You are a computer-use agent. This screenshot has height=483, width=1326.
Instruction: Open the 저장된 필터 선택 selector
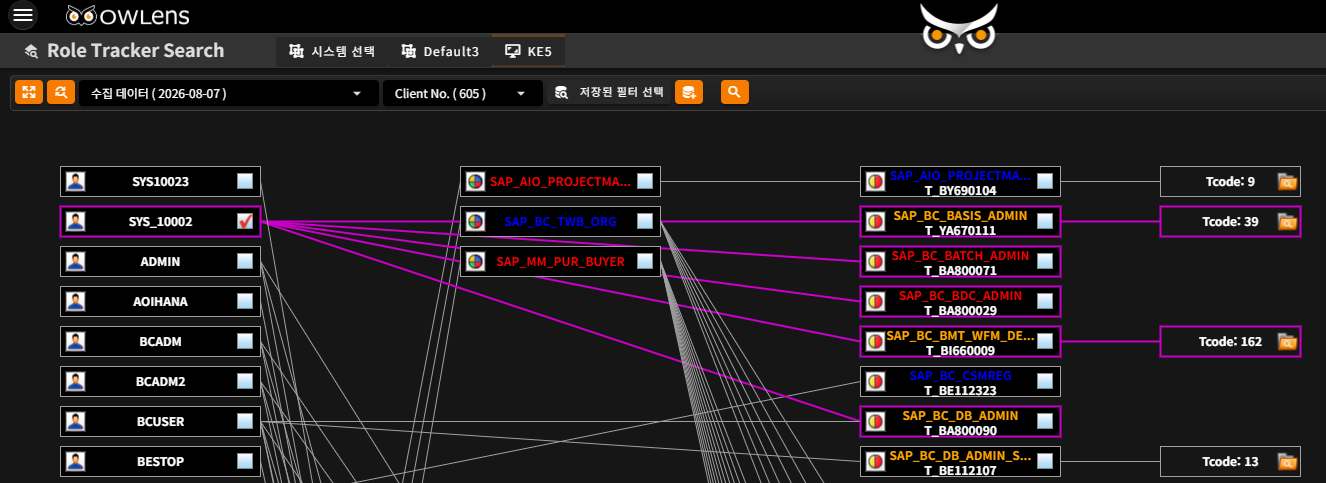[609, 92]
